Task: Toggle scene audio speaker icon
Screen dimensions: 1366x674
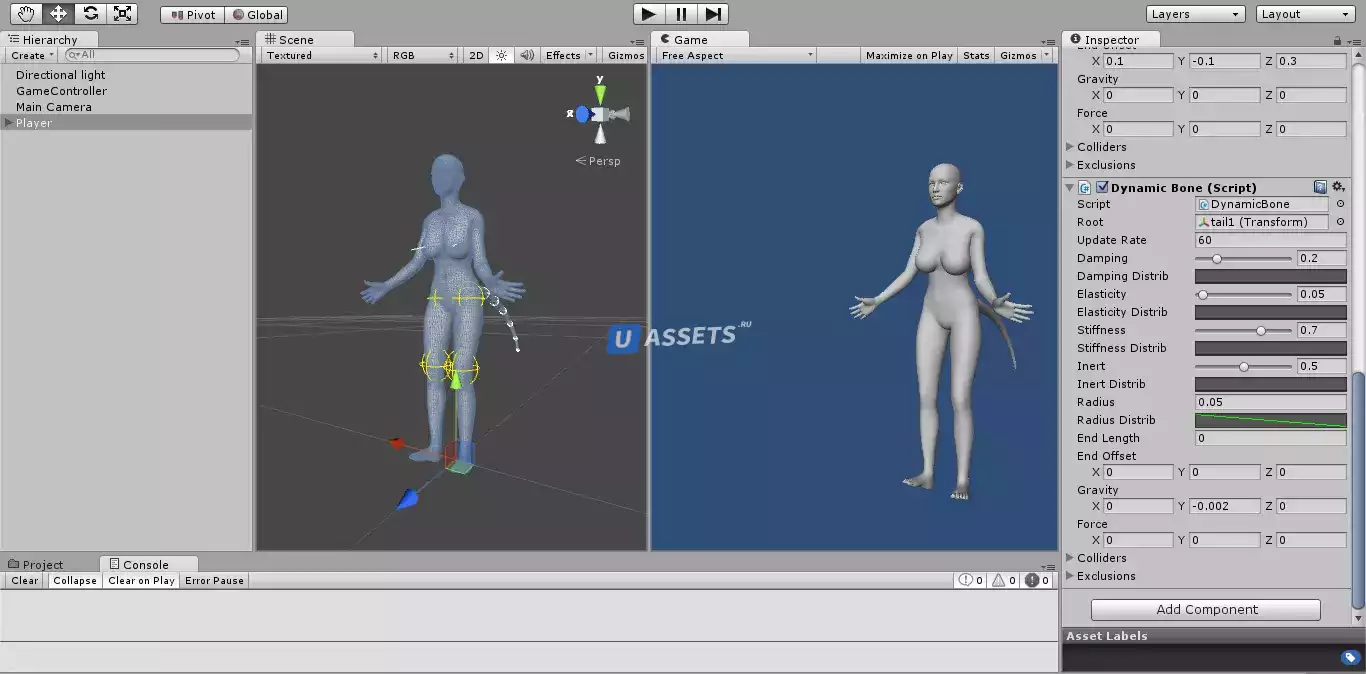Action: pos(527,56)
